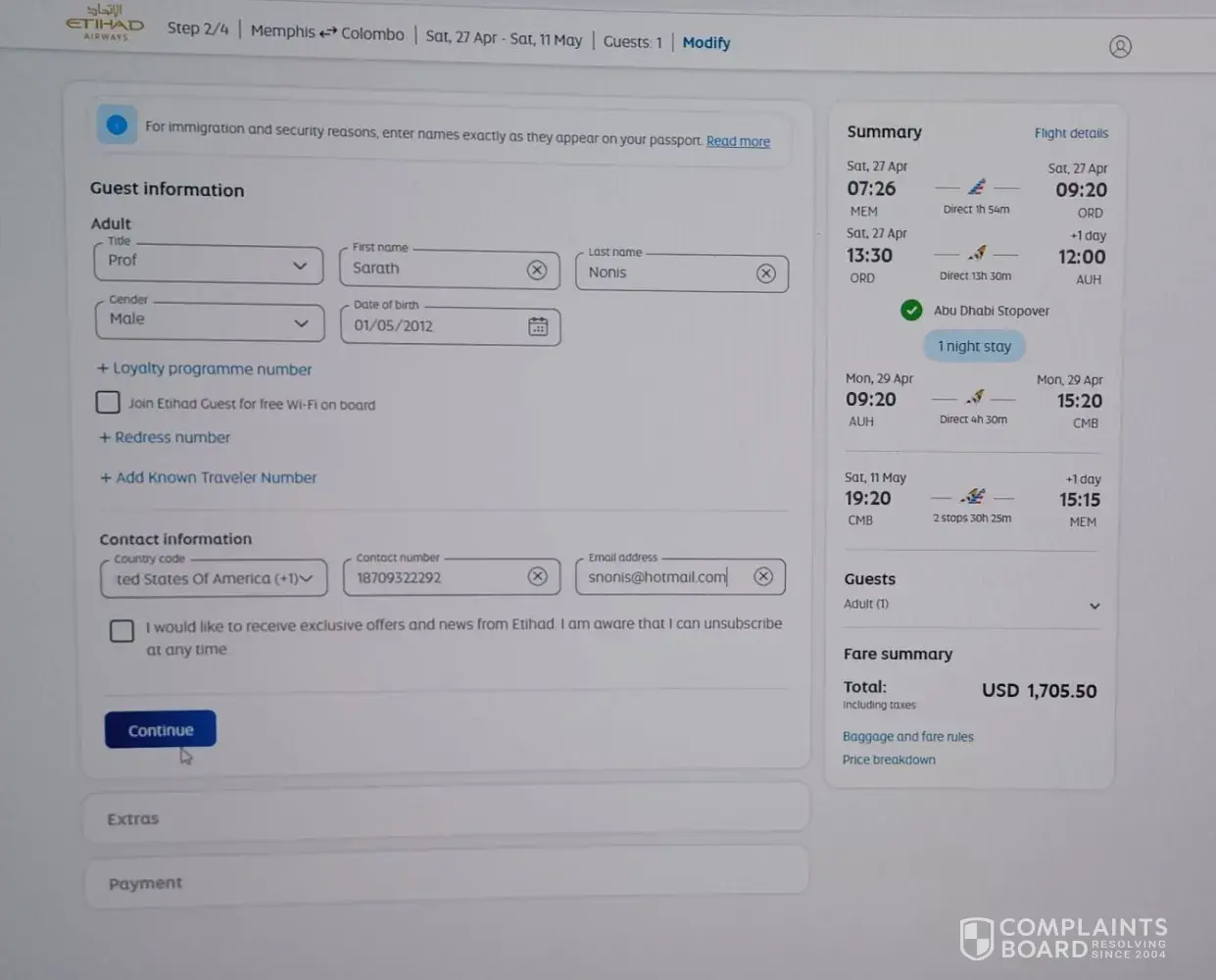The height and width of the screenshot is (980, 1216).
Task: Add a Redress number
Action: coord(165,437)
